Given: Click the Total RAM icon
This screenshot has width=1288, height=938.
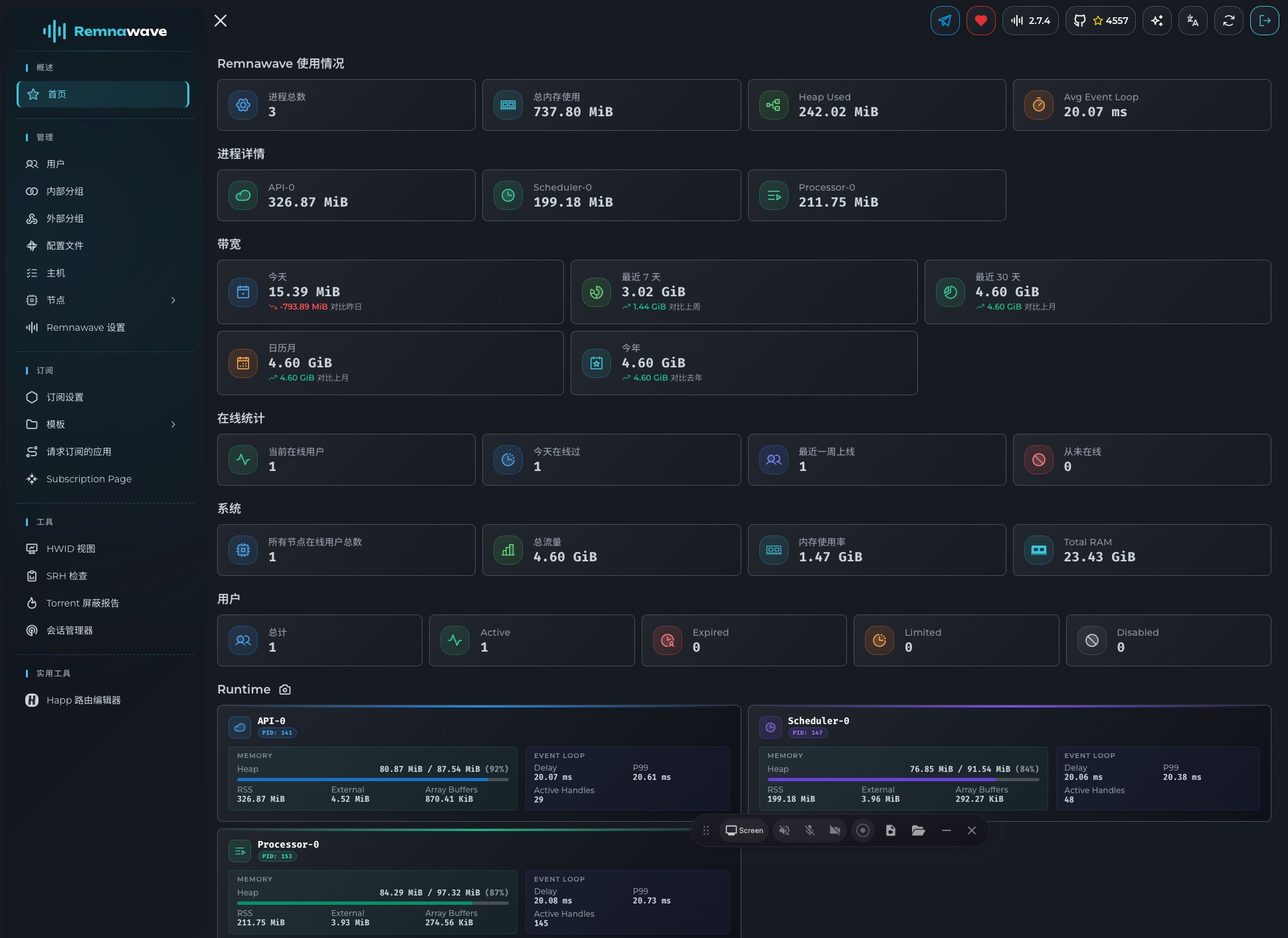Looking at the screenshot, I should (1039, 550).
